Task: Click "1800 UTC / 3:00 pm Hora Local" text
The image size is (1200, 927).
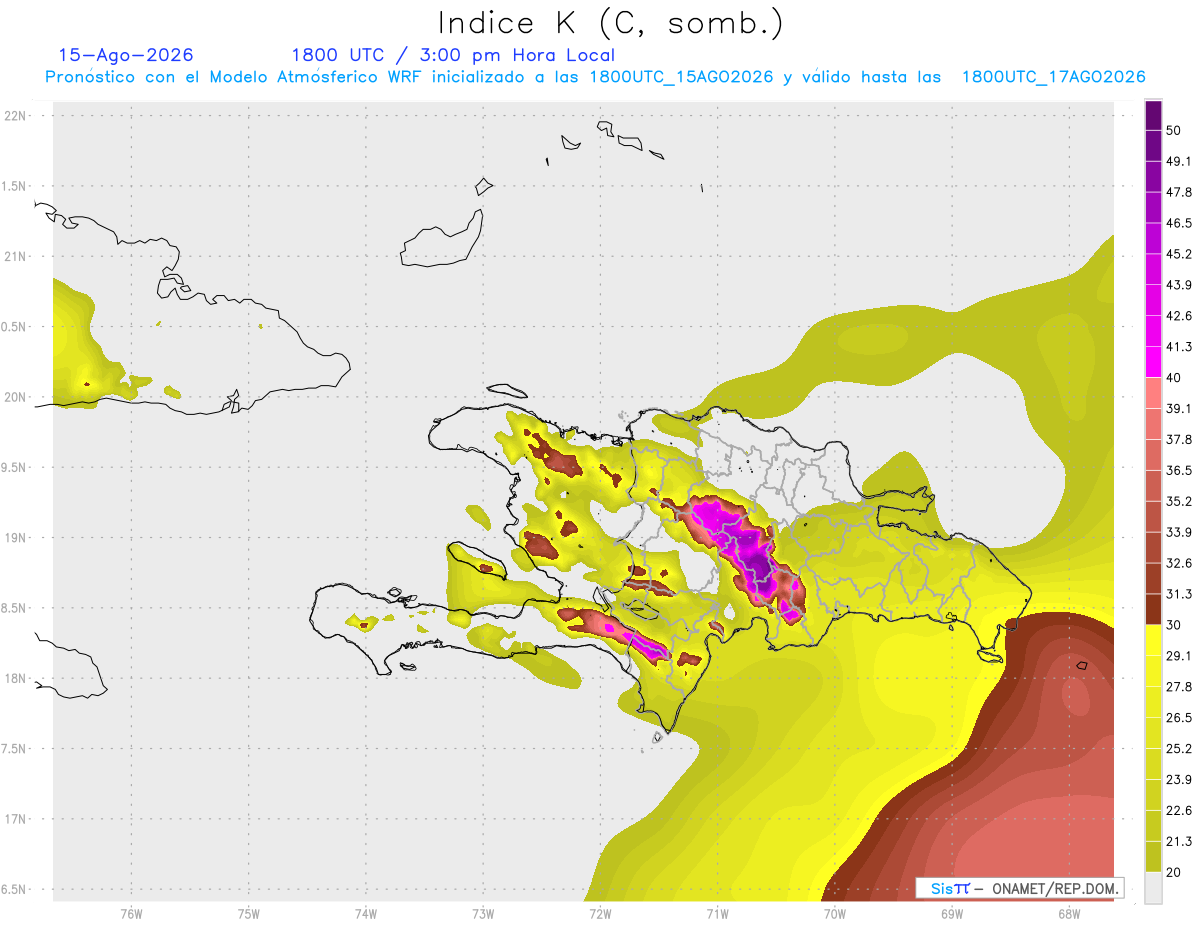Action: click(453, 55)
